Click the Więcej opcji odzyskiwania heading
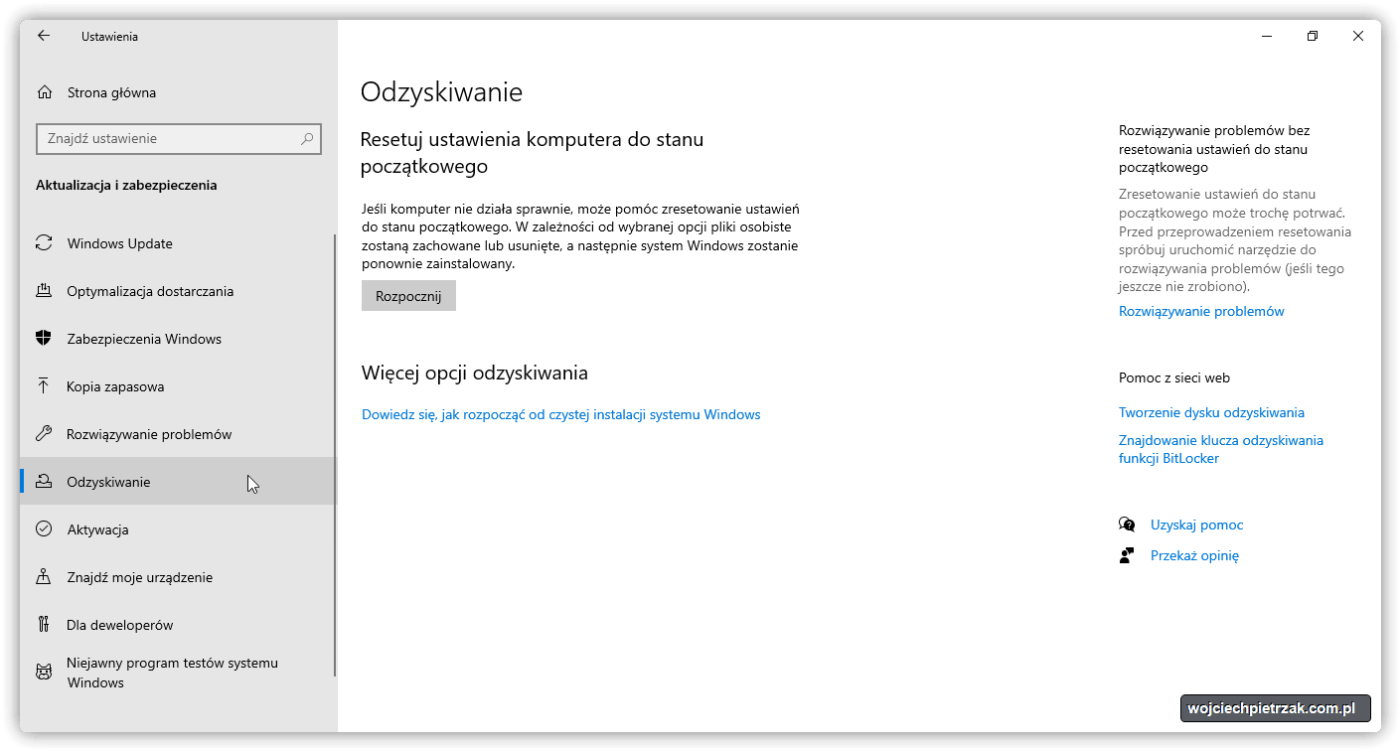This screenshot has height=752, width=1400. pyautogui.click(x=474, y=373)
